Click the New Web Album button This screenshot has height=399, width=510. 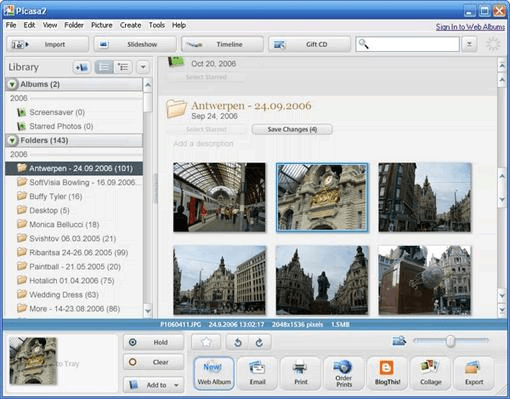click(x=214, y=373)
